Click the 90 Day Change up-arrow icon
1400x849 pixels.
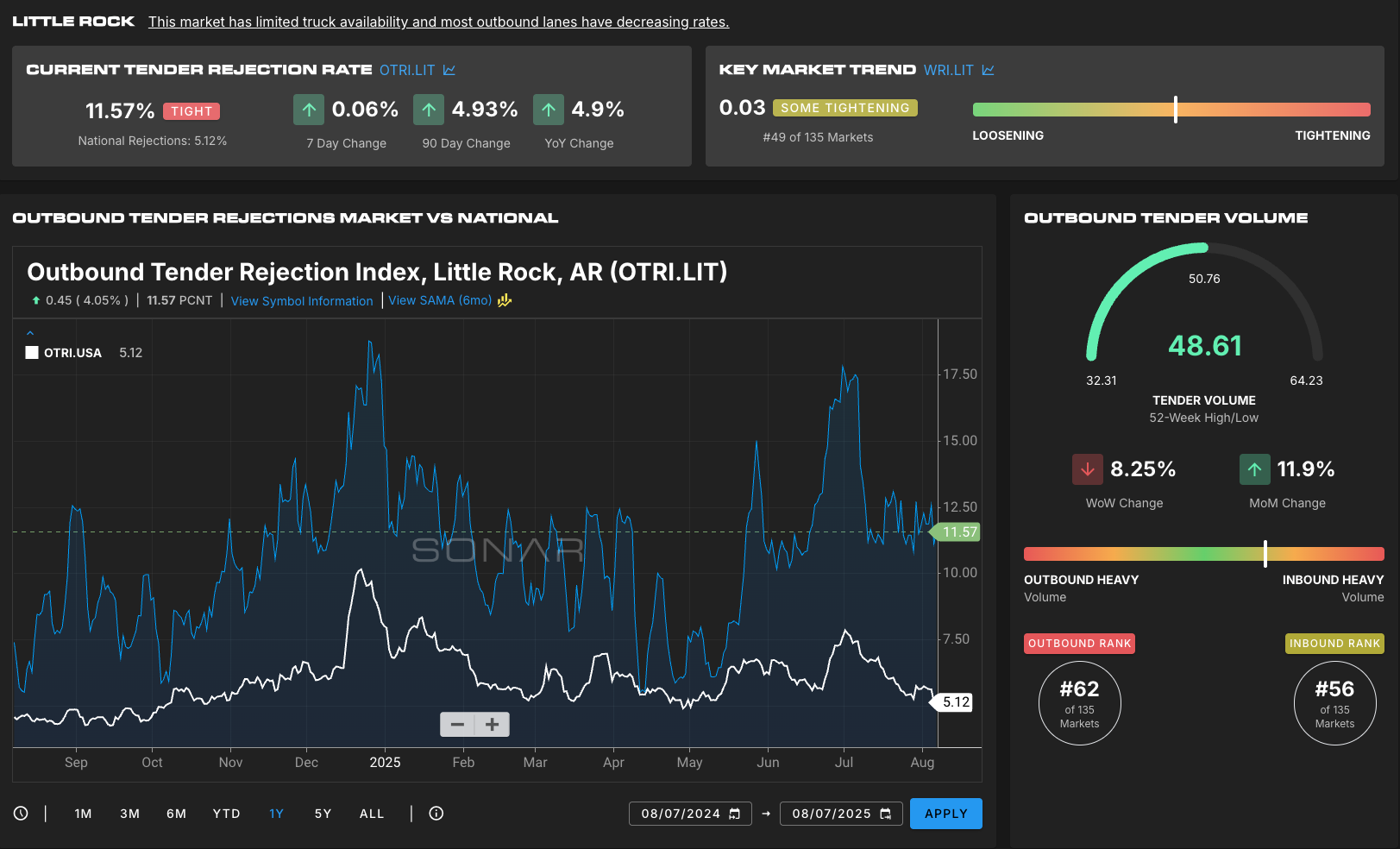click(429, 110)
